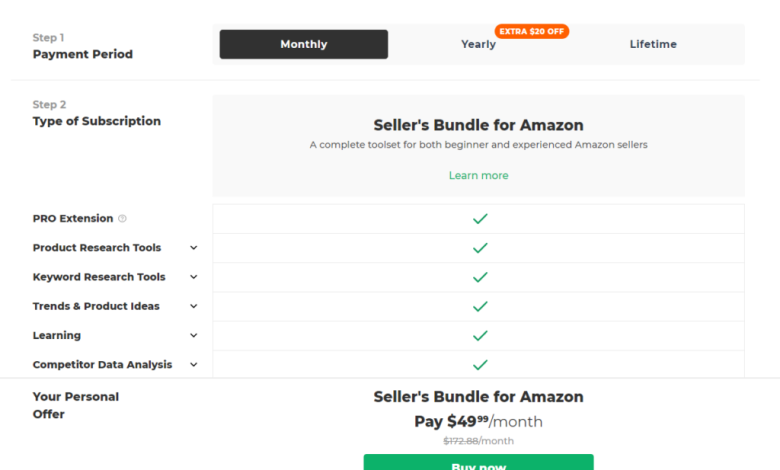The image size is (780, 470).
Task: Expand Competitor Data Analysis chevron
Action: (x=194, y=365)
